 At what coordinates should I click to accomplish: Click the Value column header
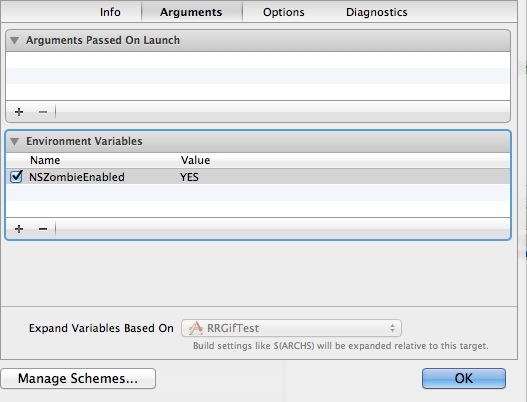pos(195,160)
